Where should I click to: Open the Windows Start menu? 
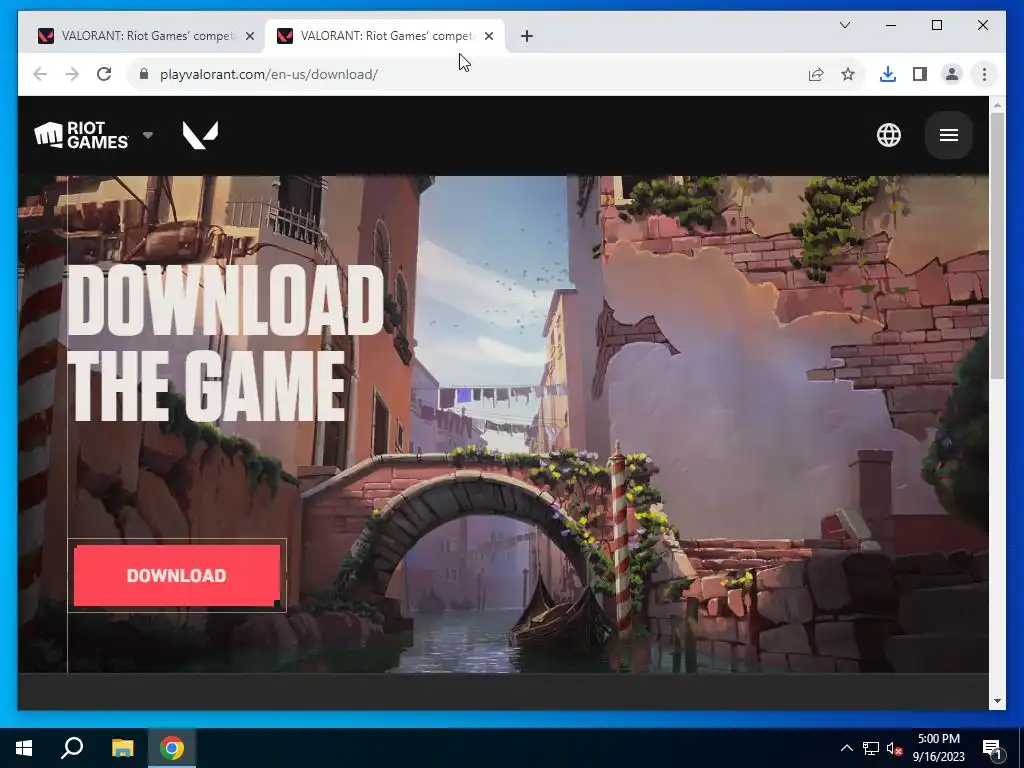(24, 748)
